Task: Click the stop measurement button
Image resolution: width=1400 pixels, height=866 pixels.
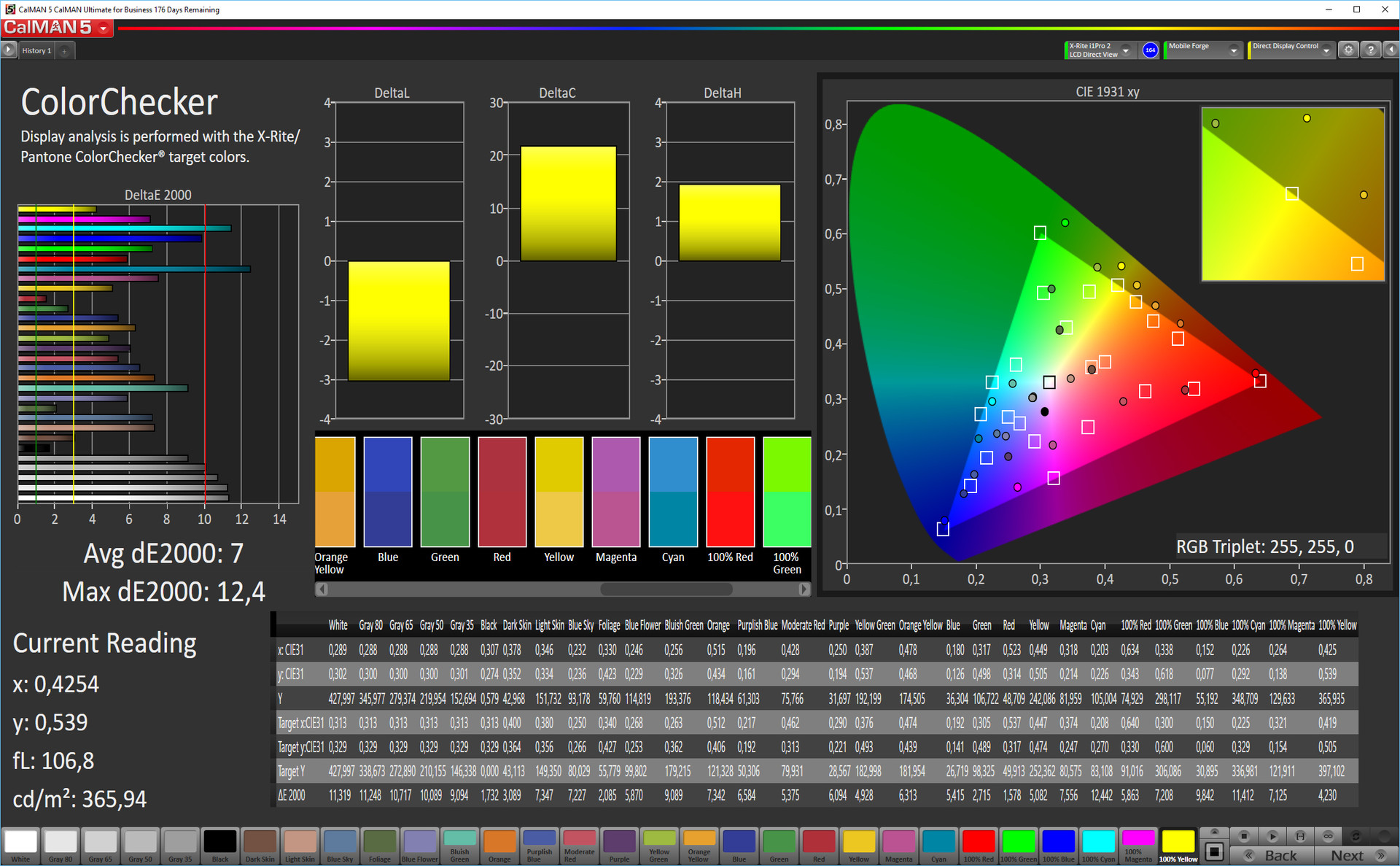Action: [1244, 836]
